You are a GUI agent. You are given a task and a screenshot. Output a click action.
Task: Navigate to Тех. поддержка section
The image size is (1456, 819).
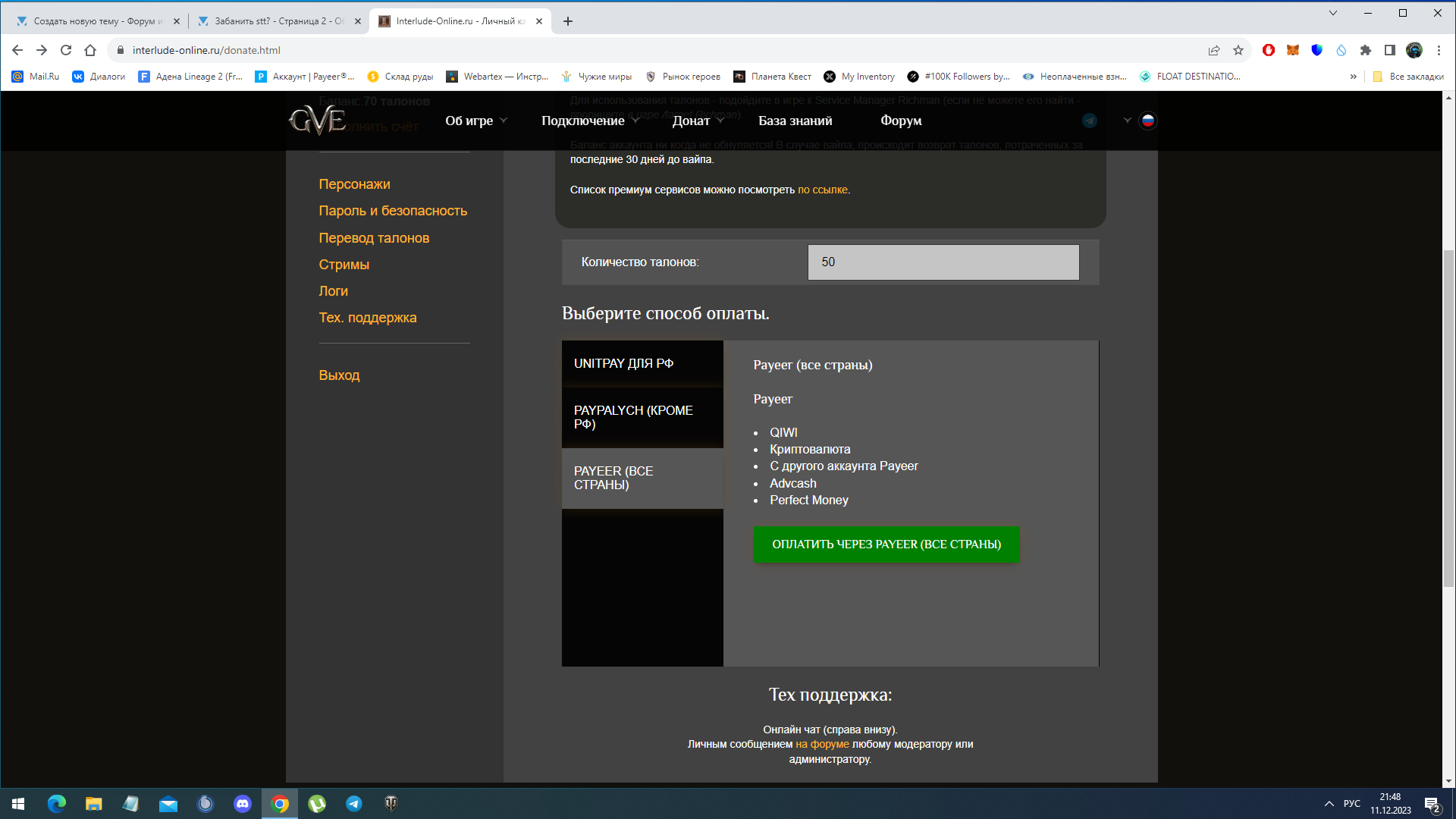point(368,317)
